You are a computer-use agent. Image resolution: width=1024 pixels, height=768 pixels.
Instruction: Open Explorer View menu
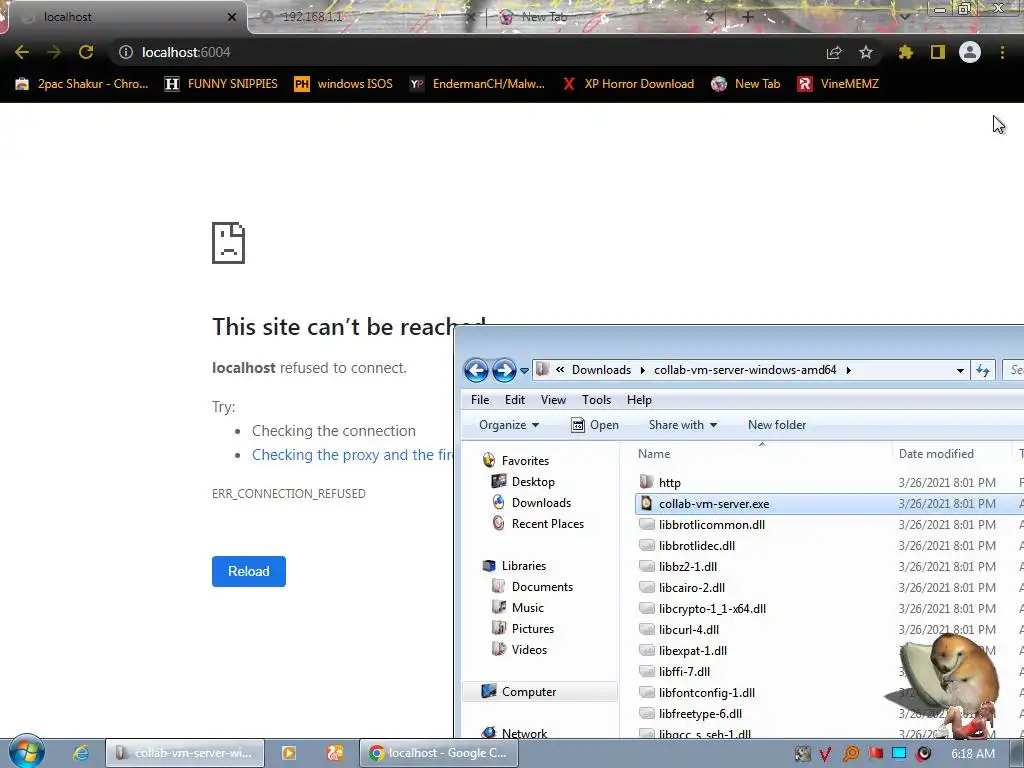pyautogui.click(x=553, y=400)
